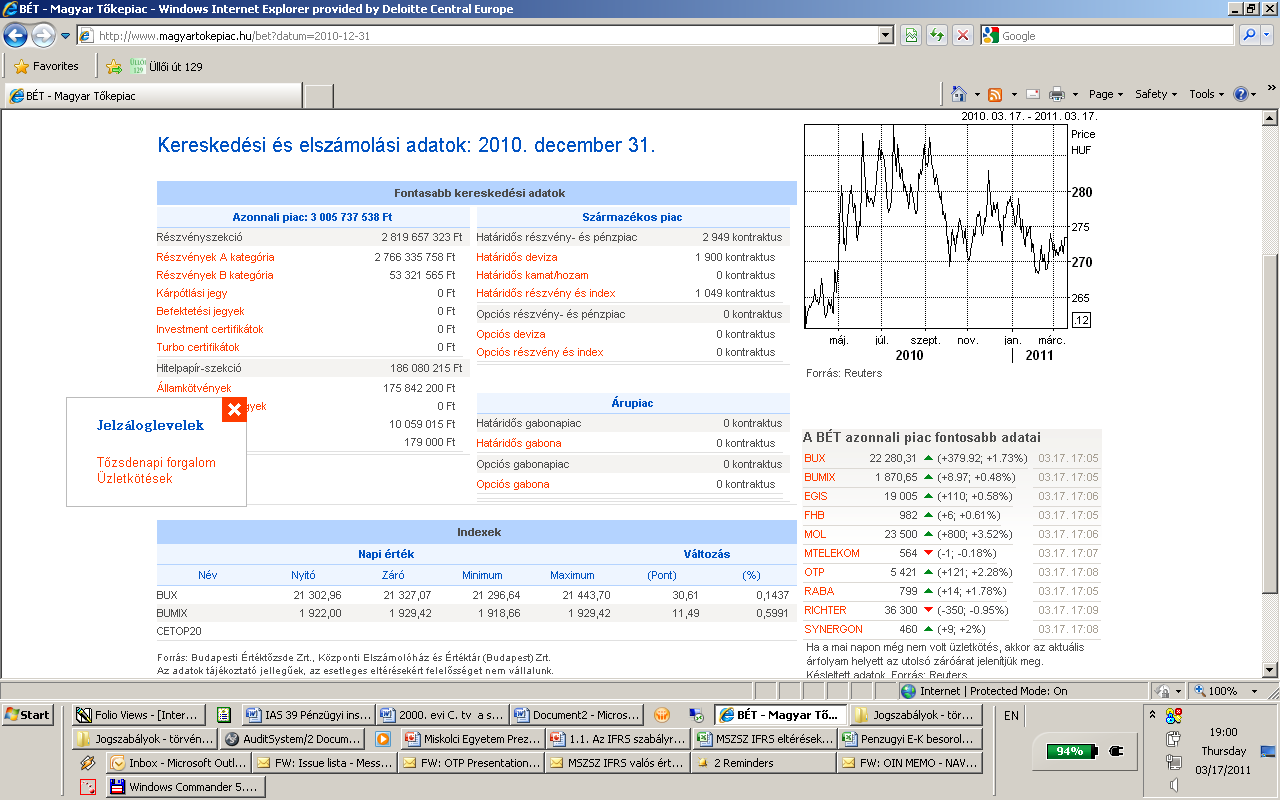Open the Tools menu
The width and height of the screenshot is (1280, 800).
coord(1207,94)
